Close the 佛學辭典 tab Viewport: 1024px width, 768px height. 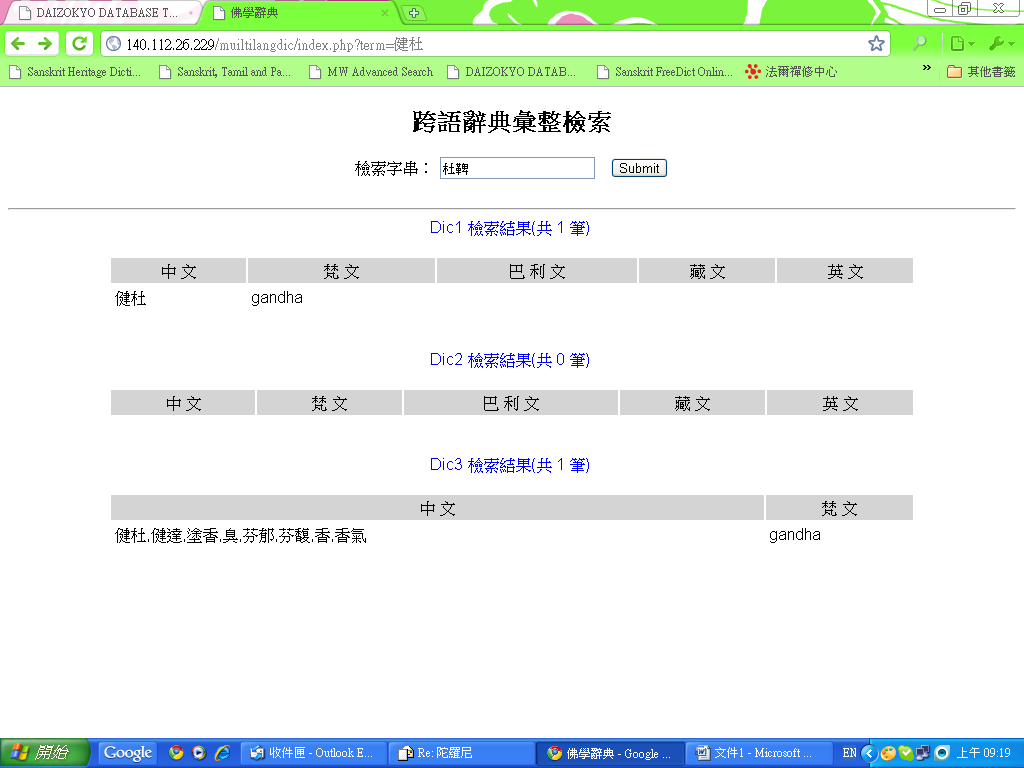pyautogui.click(x=385, y=13)
